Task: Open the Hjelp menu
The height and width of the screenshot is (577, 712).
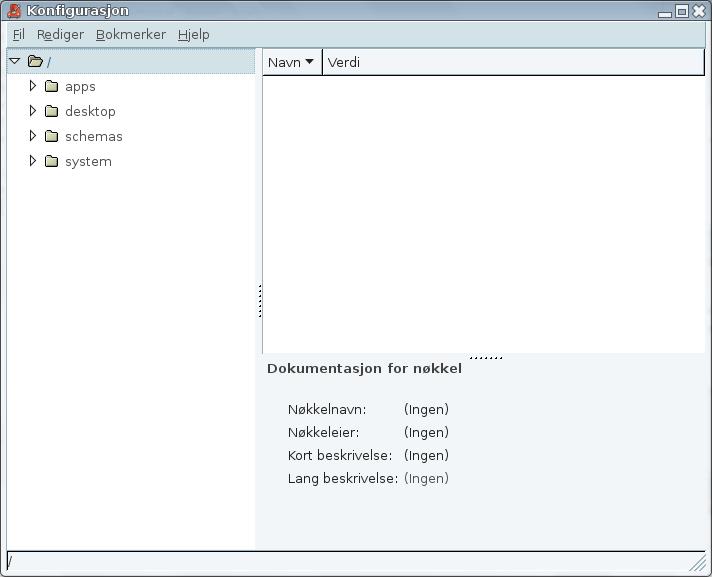Action: (x=193, y=35)
